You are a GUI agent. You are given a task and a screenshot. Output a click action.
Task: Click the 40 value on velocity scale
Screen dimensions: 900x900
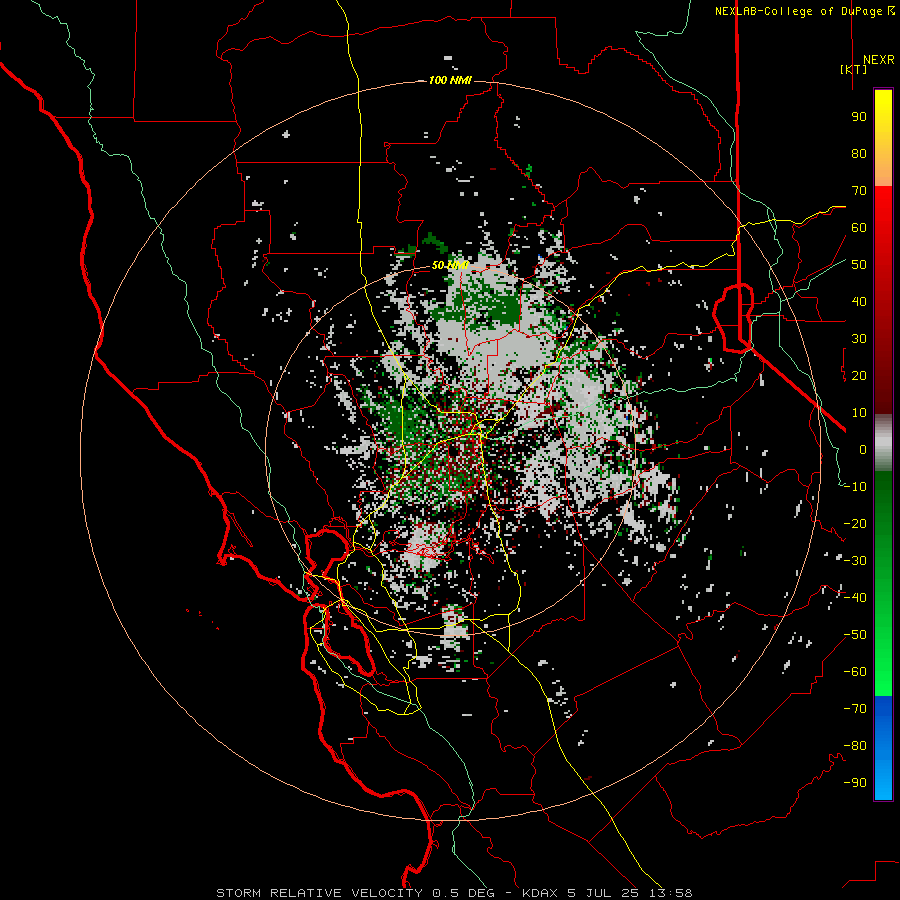click(x=859, y=301)
